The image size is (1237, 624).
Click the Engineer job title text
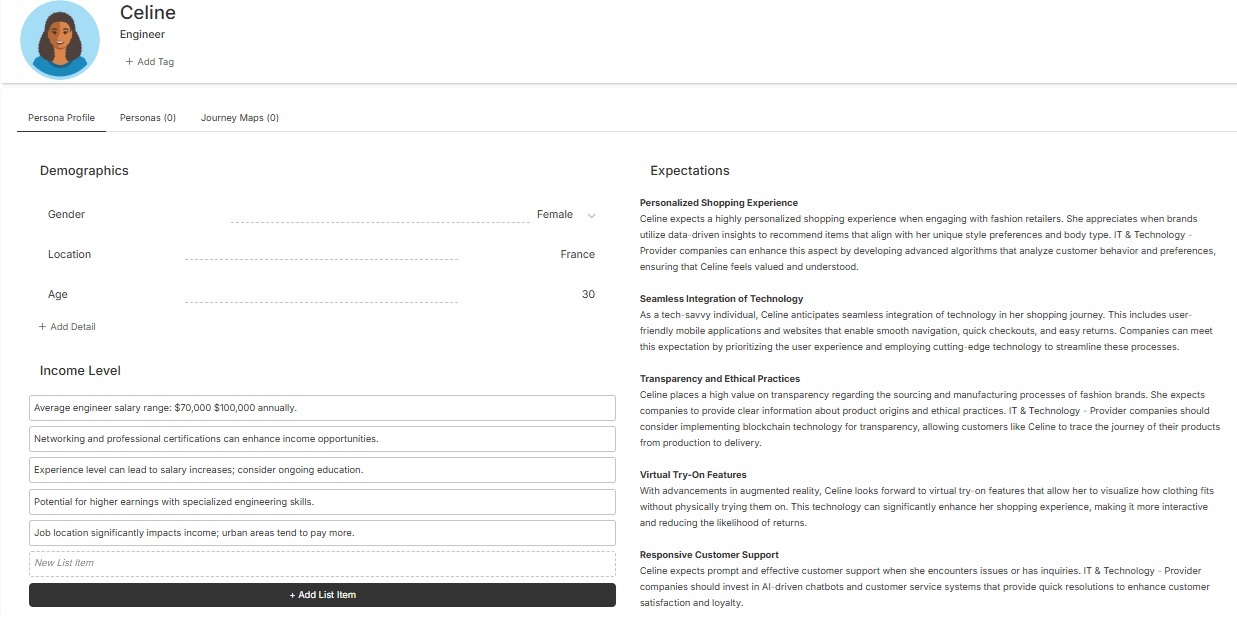tap(142, 35)
